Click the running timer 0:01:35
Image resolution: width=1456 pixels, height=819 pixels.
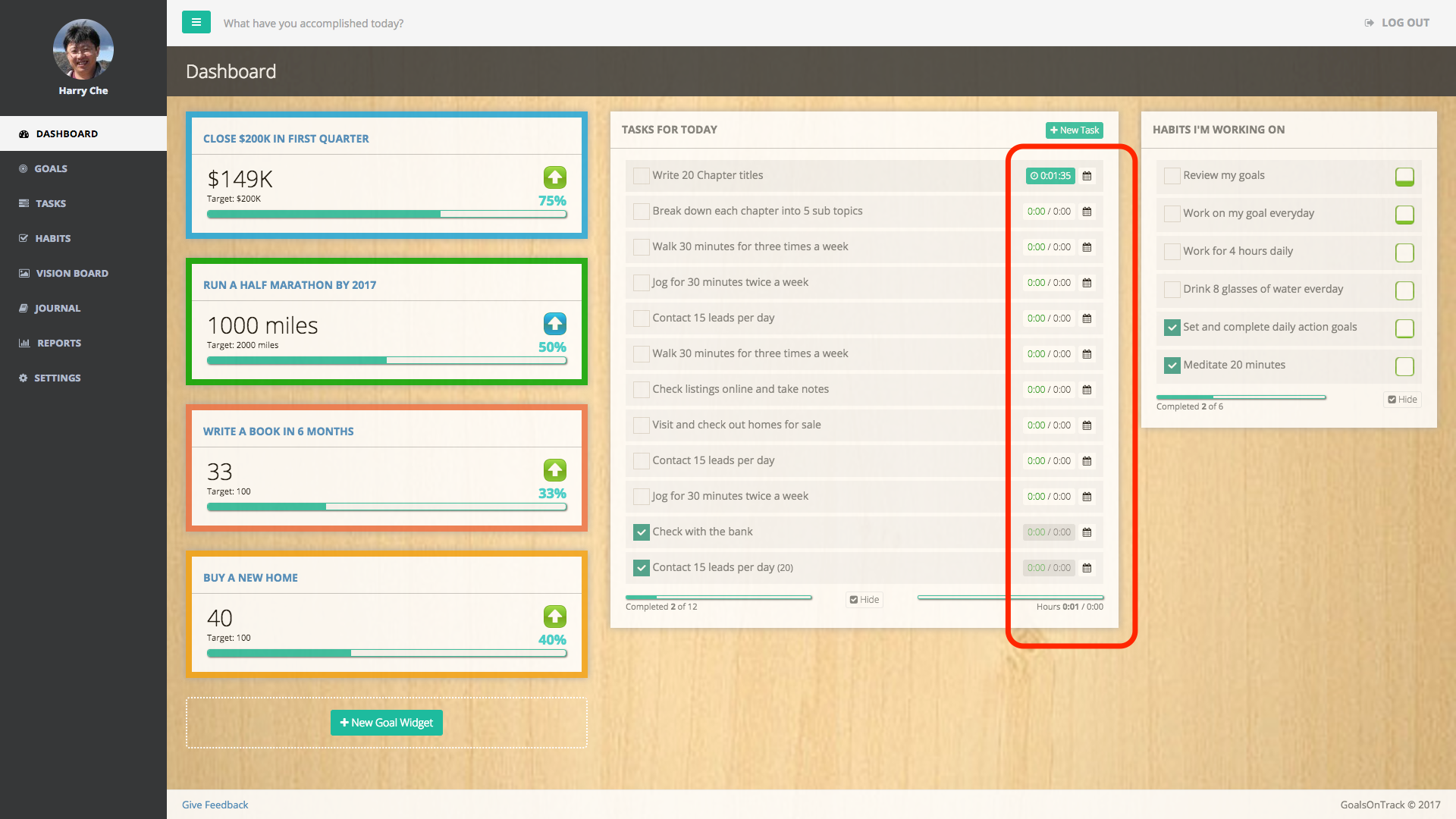pyautogui.click(x=1050, y=176)
